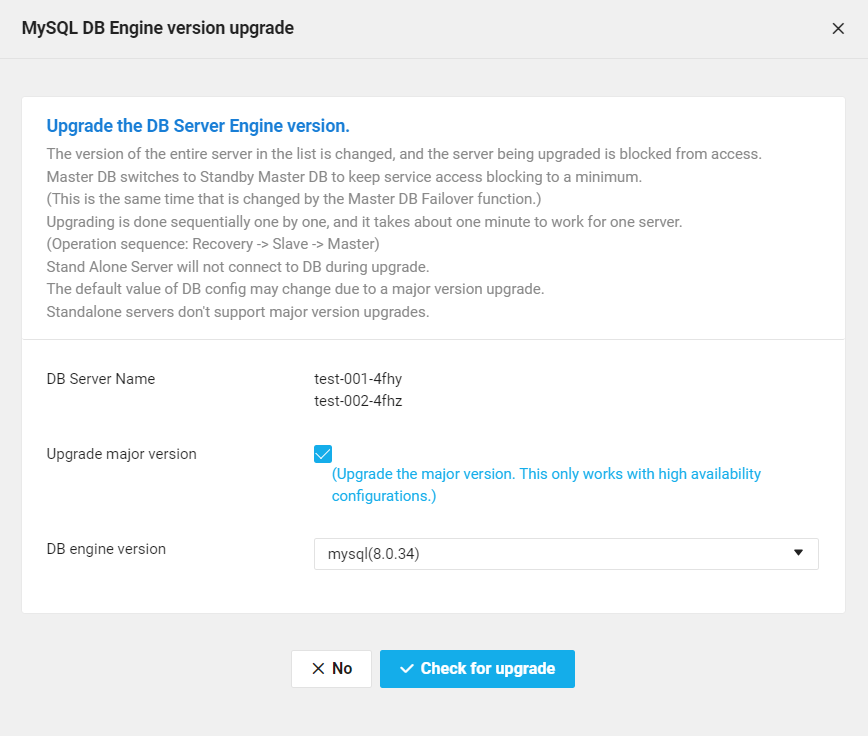Select the server name test-002-4fhz
868x736 pixels.
tap(358, 401)
